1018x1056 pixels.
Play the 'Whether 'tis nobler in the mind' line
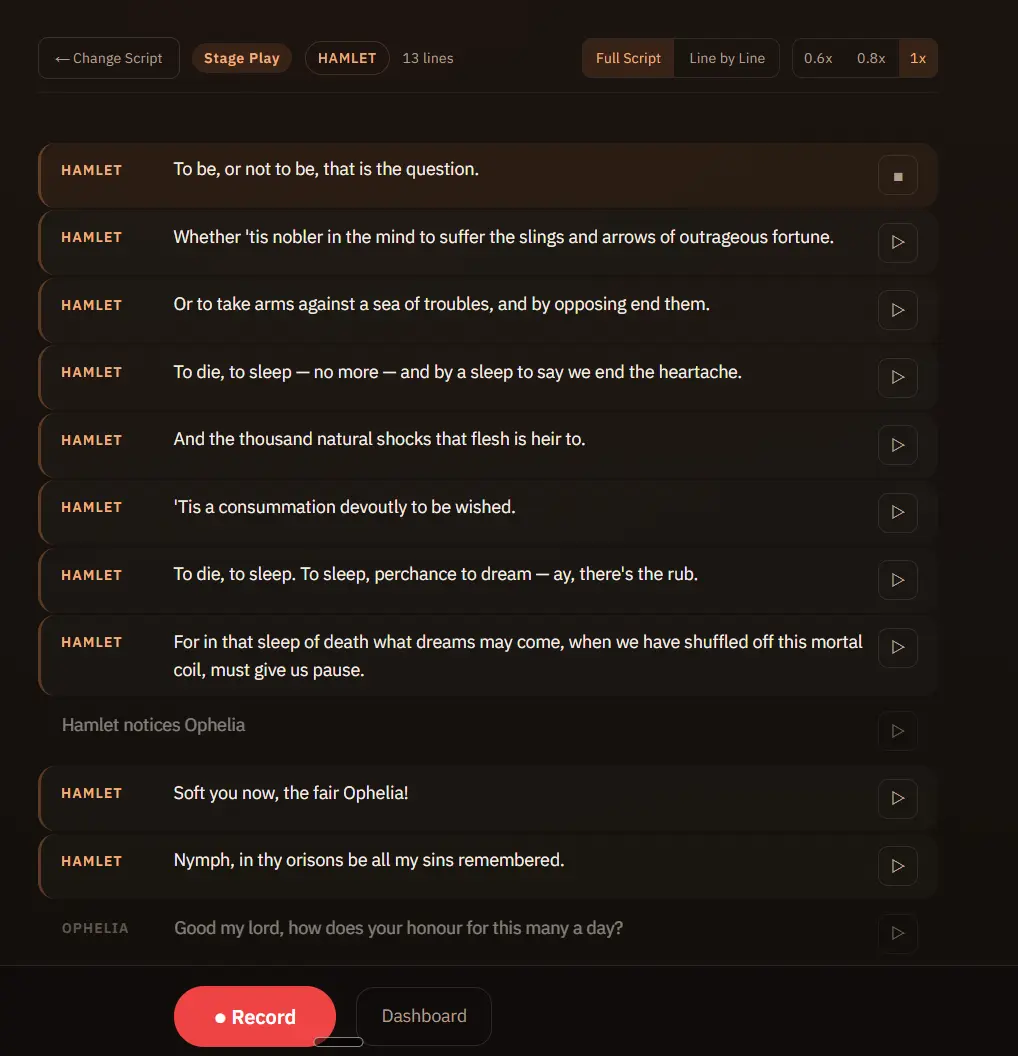tap(897, 242)
